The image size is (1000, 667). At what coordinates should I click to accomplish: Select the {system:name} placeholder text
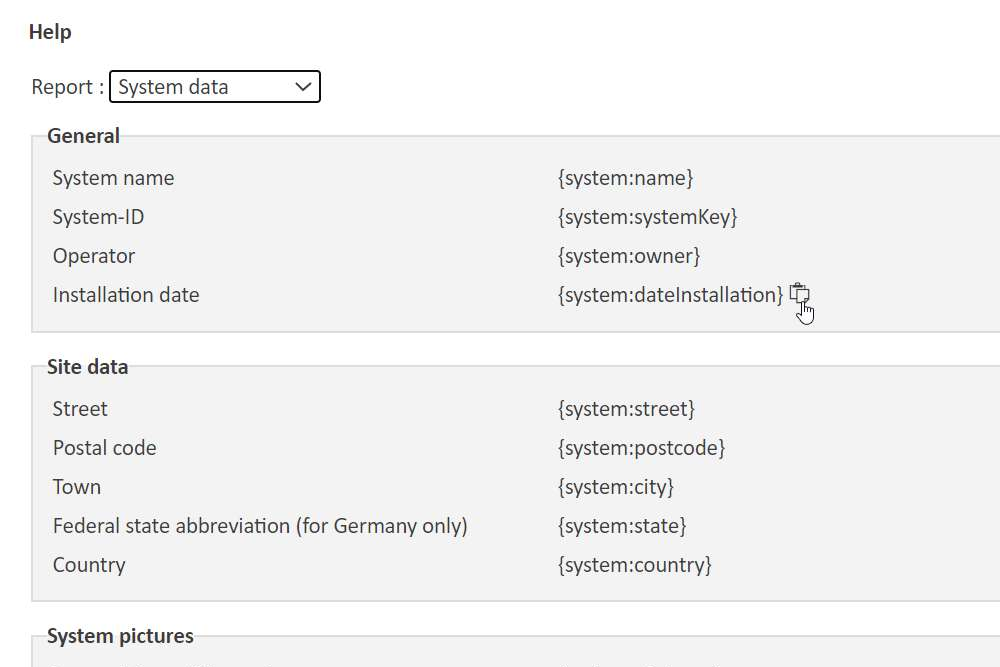pos(625,178)
